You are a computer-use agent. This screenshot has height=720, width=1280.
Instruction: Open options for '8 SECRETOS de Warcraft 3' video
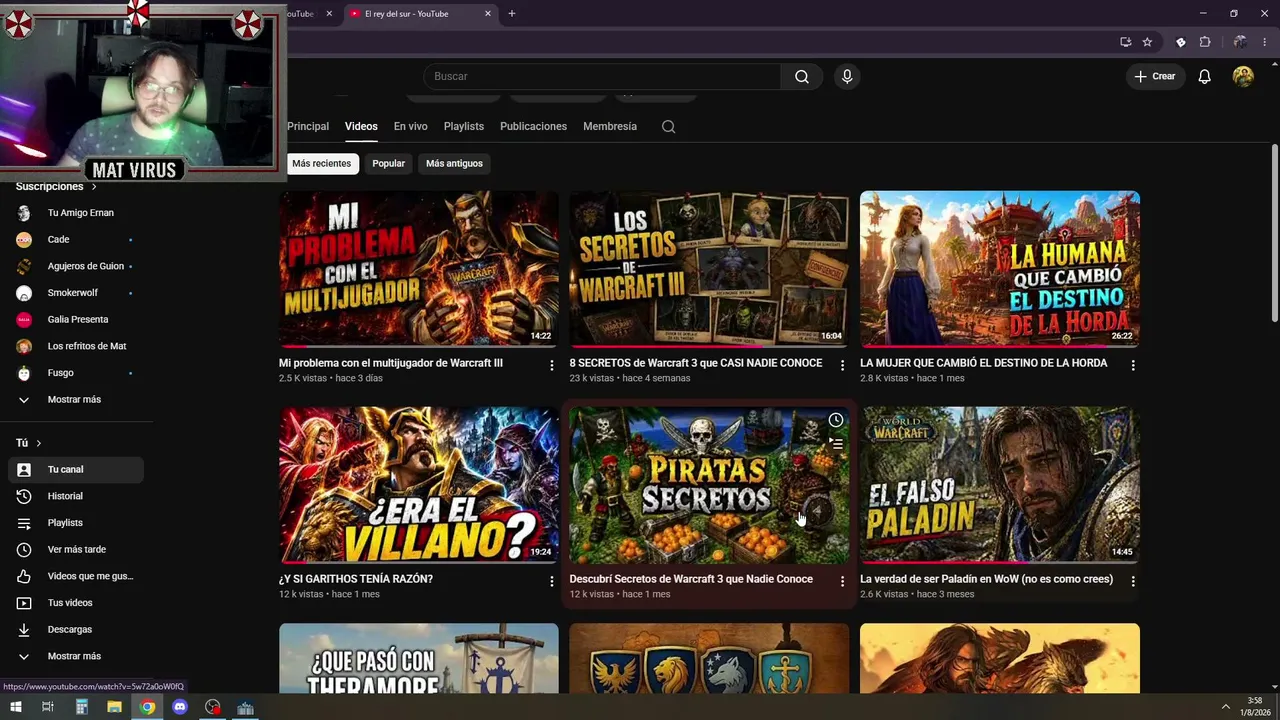point(842,366)
